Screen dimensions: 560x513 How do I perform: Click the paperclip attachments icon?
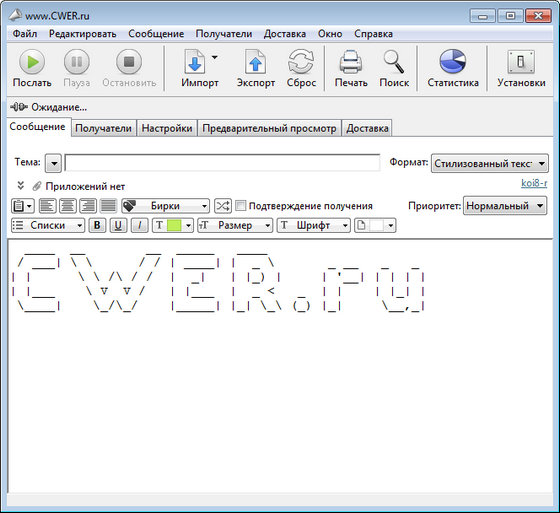point(37,186)
